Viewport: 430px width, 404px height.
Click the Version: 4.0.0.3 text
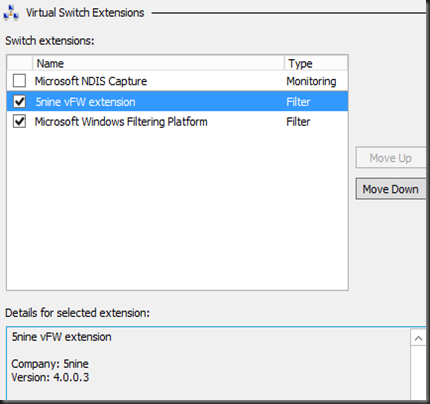pos(50,377)
